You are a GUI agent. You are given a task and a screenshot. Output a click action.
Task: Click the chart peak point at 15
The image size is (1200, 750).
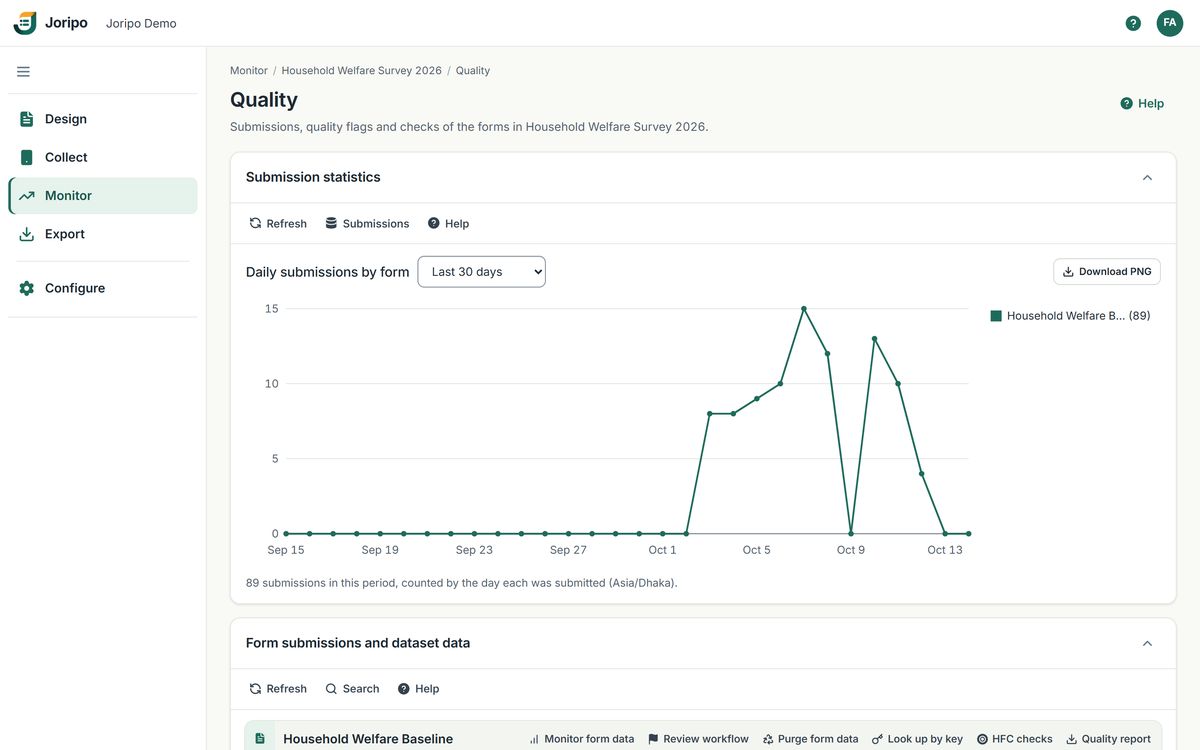[x=804, y=309]
